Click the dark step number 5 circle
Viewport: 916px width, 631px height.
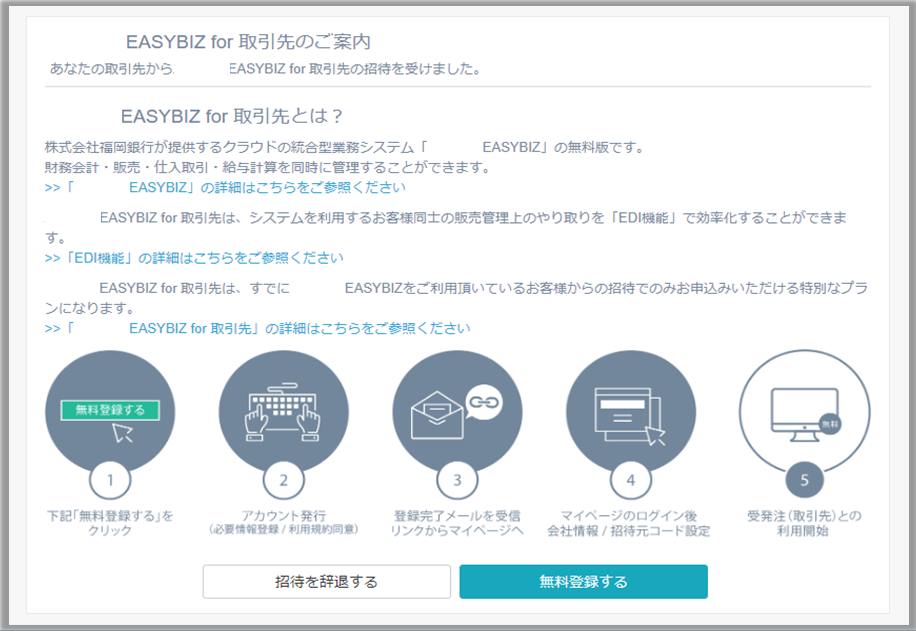(804, 480)
